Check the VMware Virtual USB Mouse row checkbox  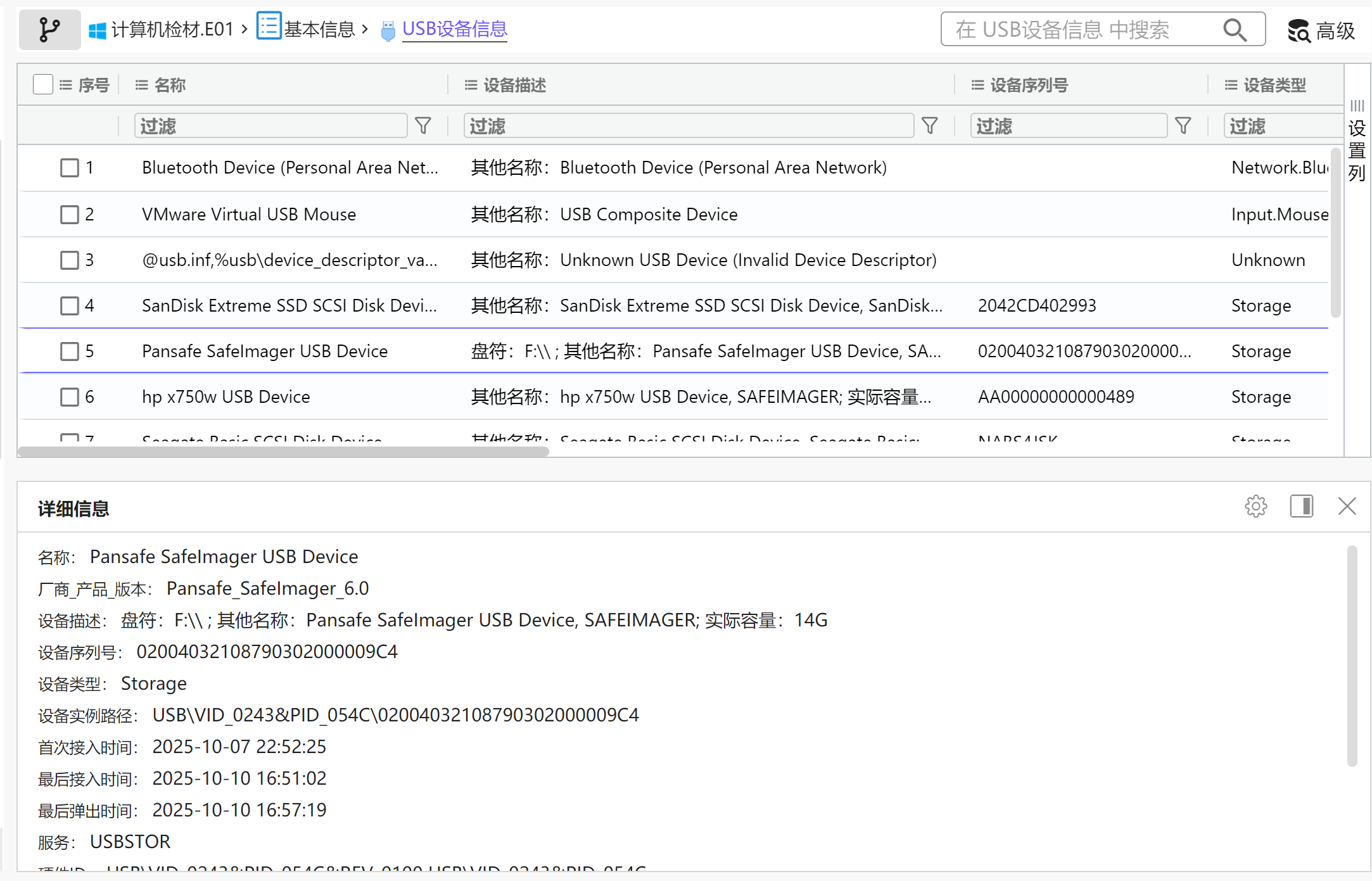(x=69, y=214)
